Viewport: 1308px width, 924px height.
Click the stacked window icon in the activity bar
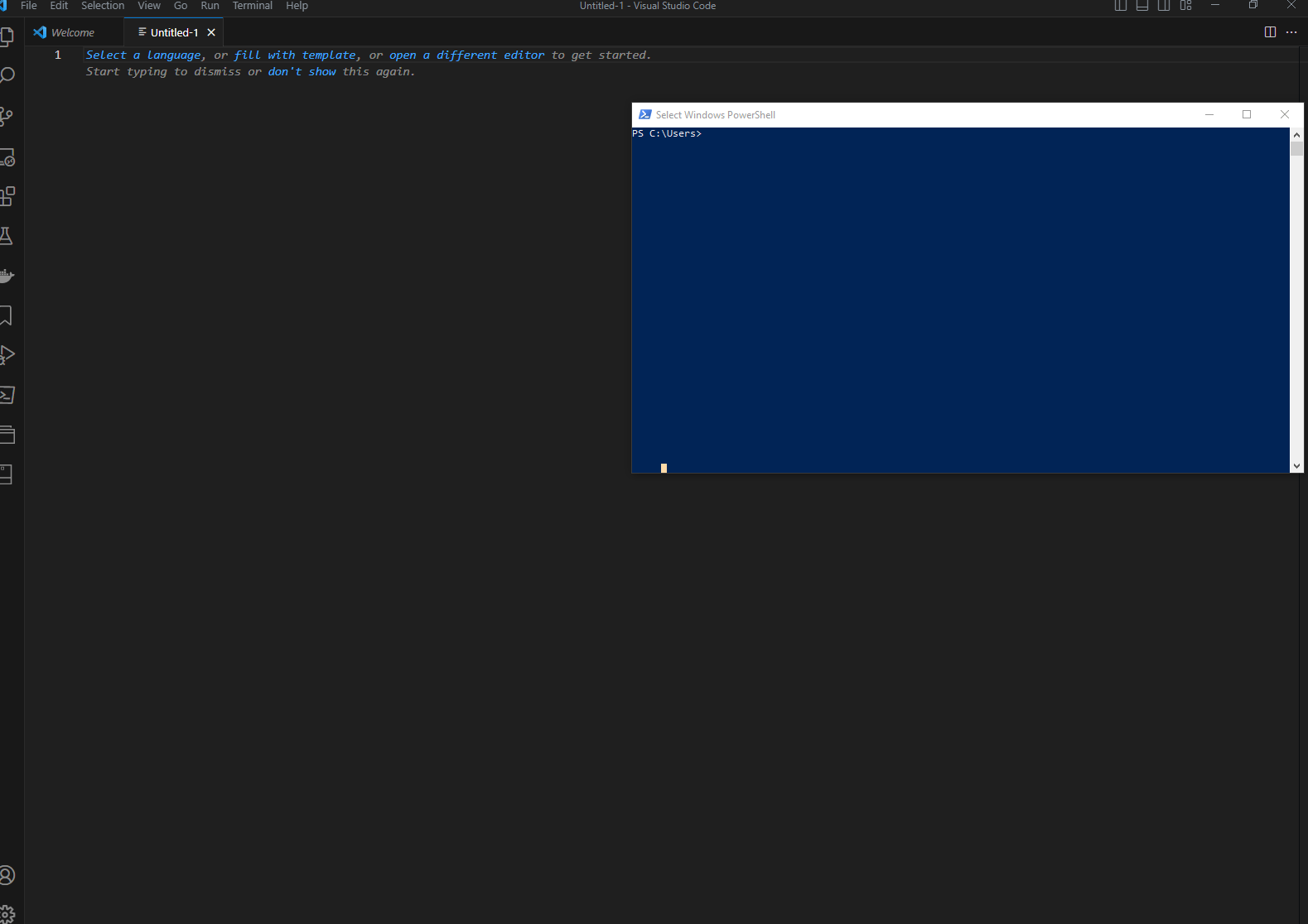(7, 435)
